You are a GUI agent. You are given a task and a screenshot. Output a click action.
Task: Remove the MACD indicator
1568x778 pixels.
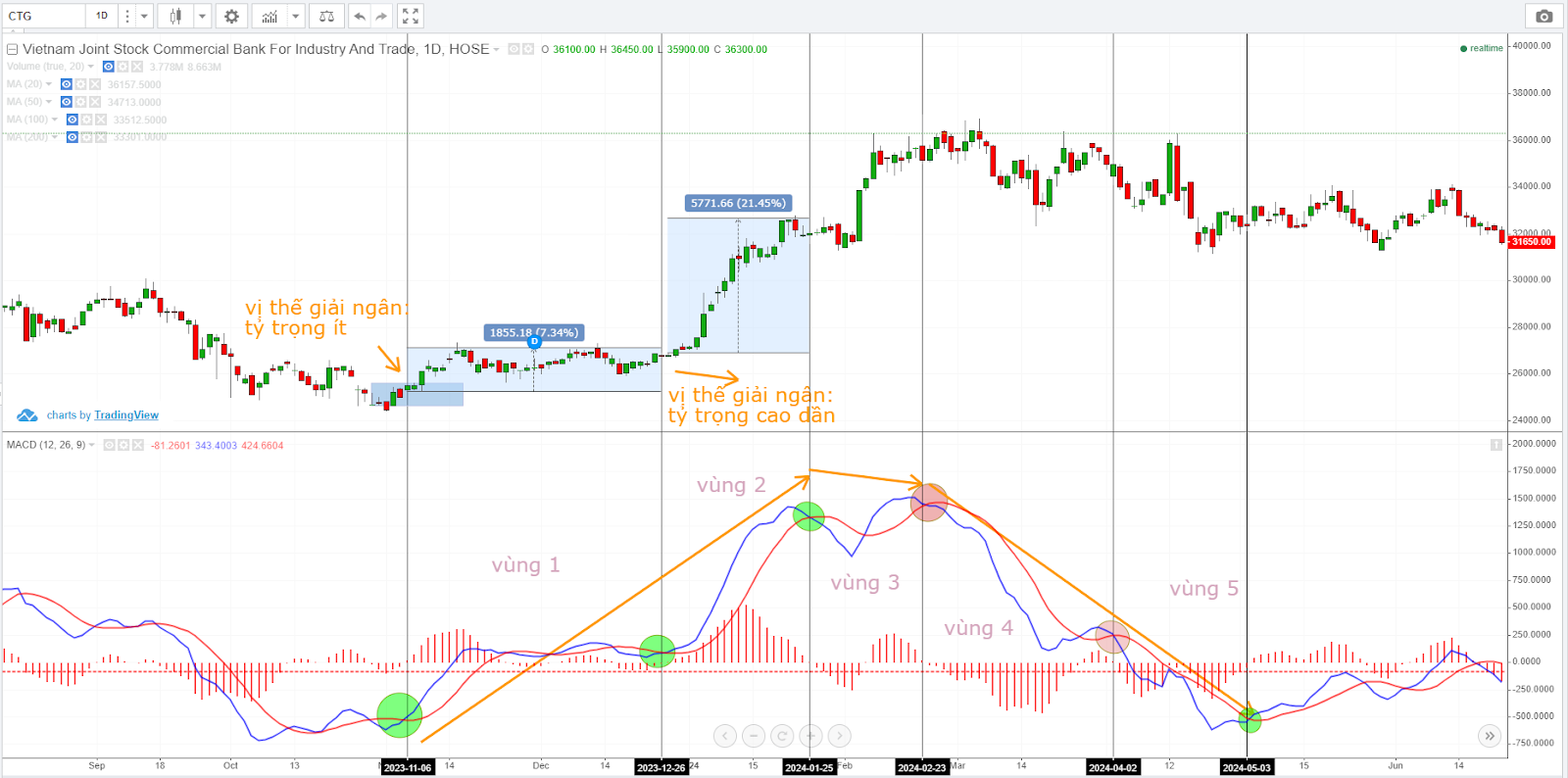pos(138,445)
